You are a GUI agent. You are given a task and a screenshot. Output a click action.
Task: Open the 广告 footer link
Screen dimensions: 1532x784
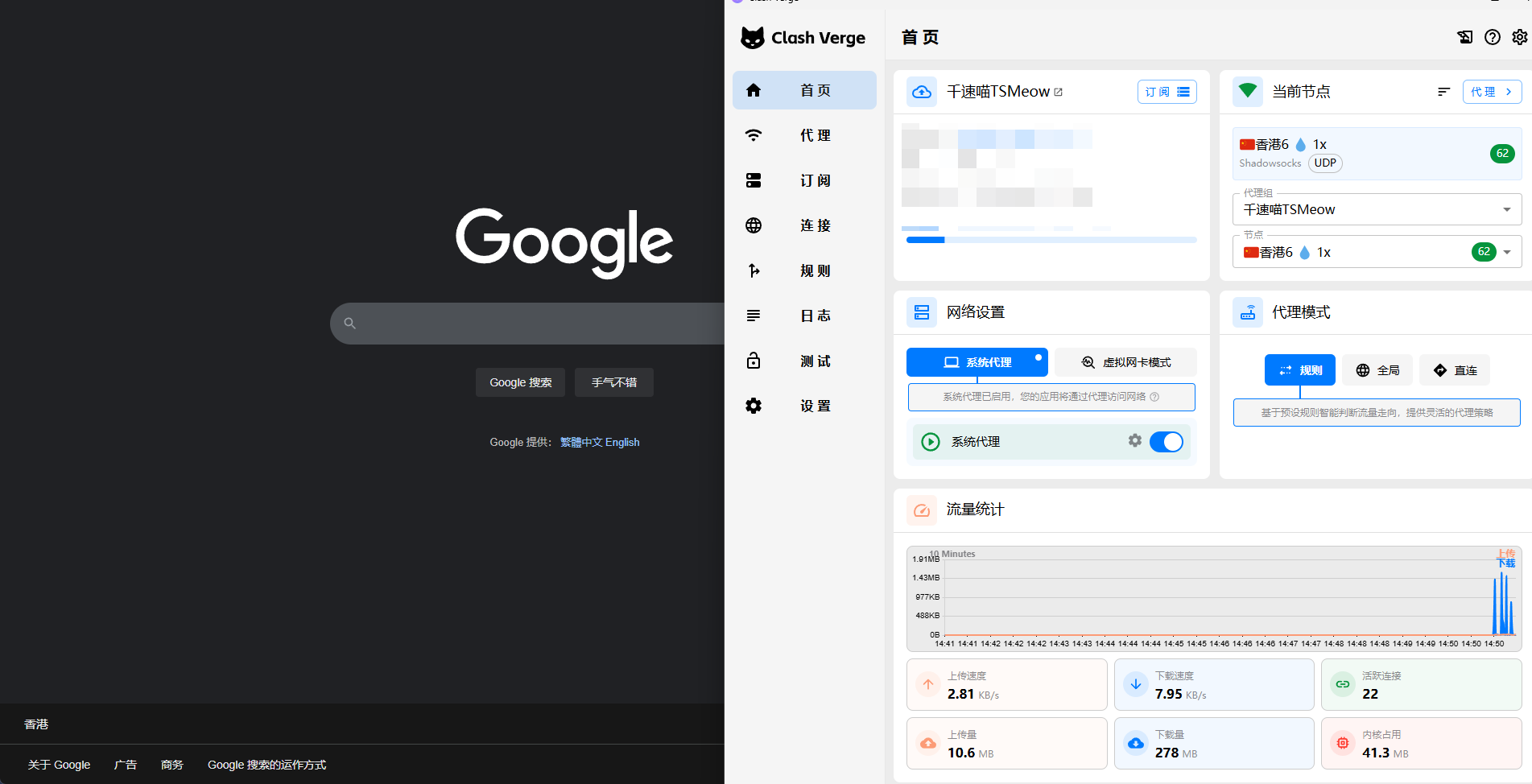pos(126,765)
